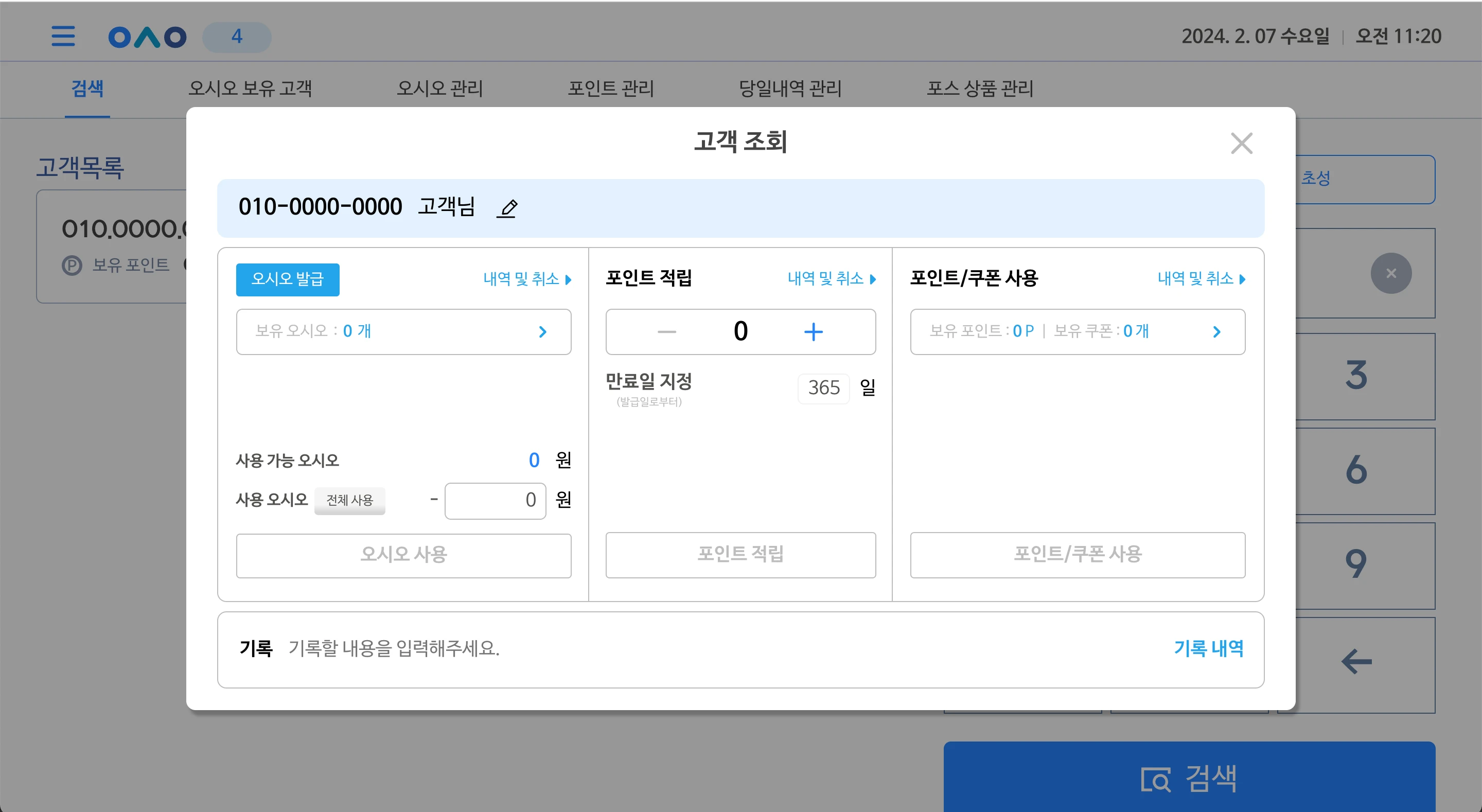Switch to the 오시오 관리 tab
The height and width of the screenshot is (812, 1482).
pos(439,89)
